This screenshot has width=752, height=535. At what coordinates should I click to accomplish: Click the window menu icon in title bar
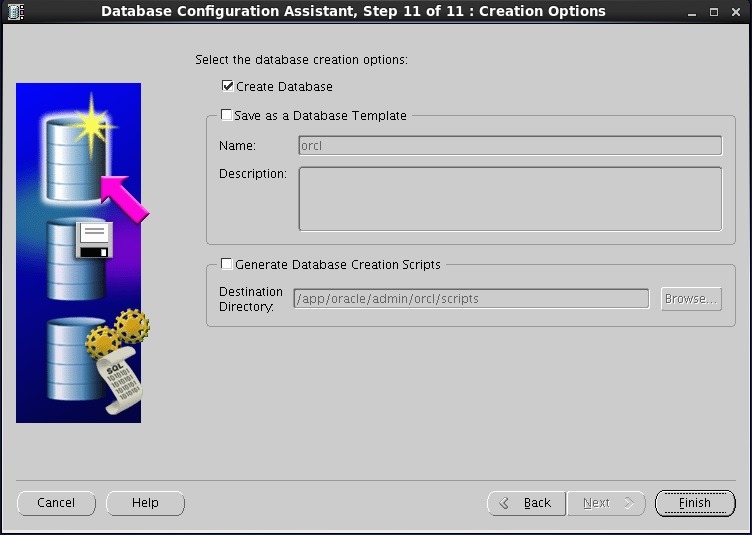[x=16, y=12]
